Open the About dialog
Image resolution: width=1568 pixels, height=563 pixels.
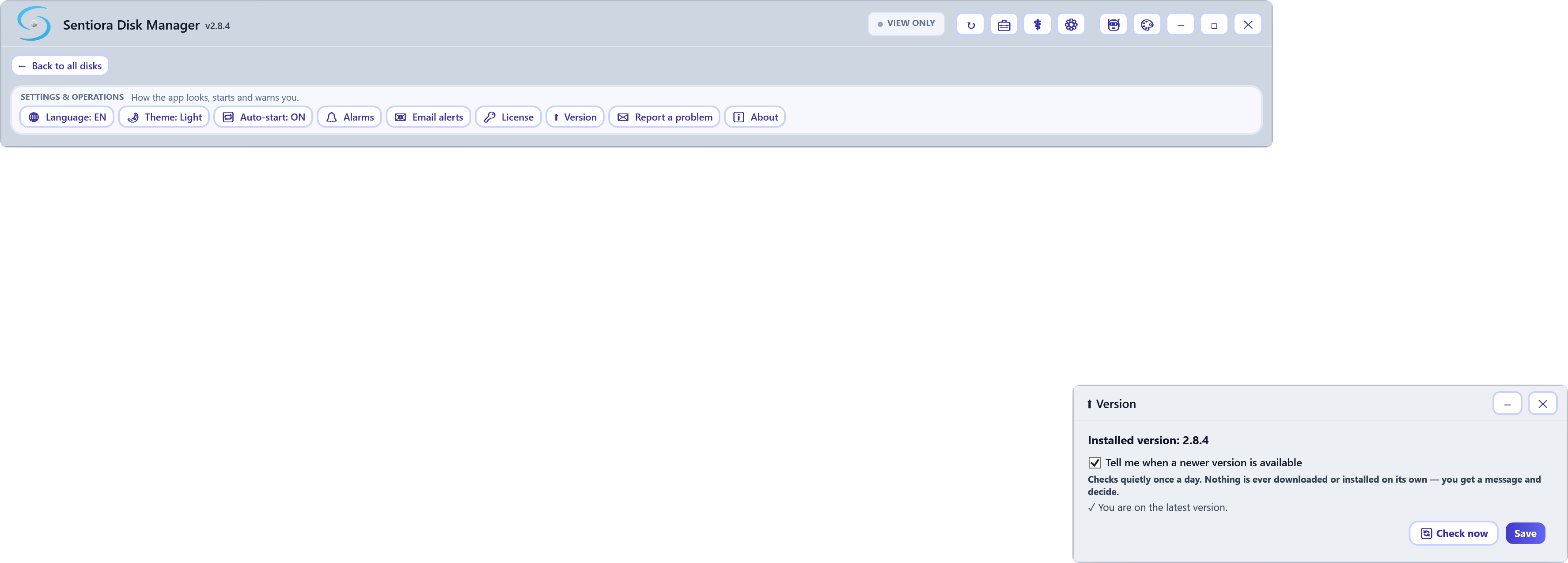(x=755, y=117)
